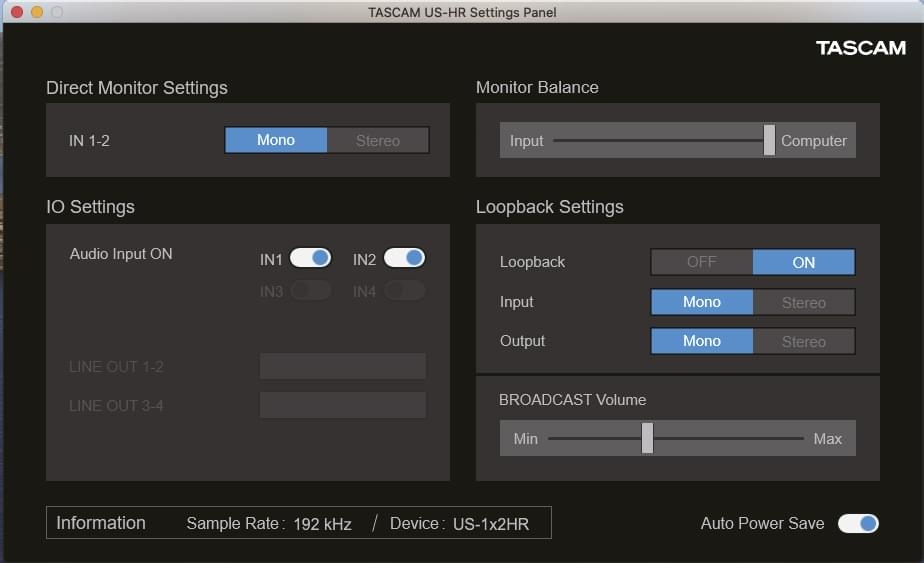Open the LINE OUT 1-2 dropdown
924x563 pixels.
pyautogui.click(x=343, y=367)
